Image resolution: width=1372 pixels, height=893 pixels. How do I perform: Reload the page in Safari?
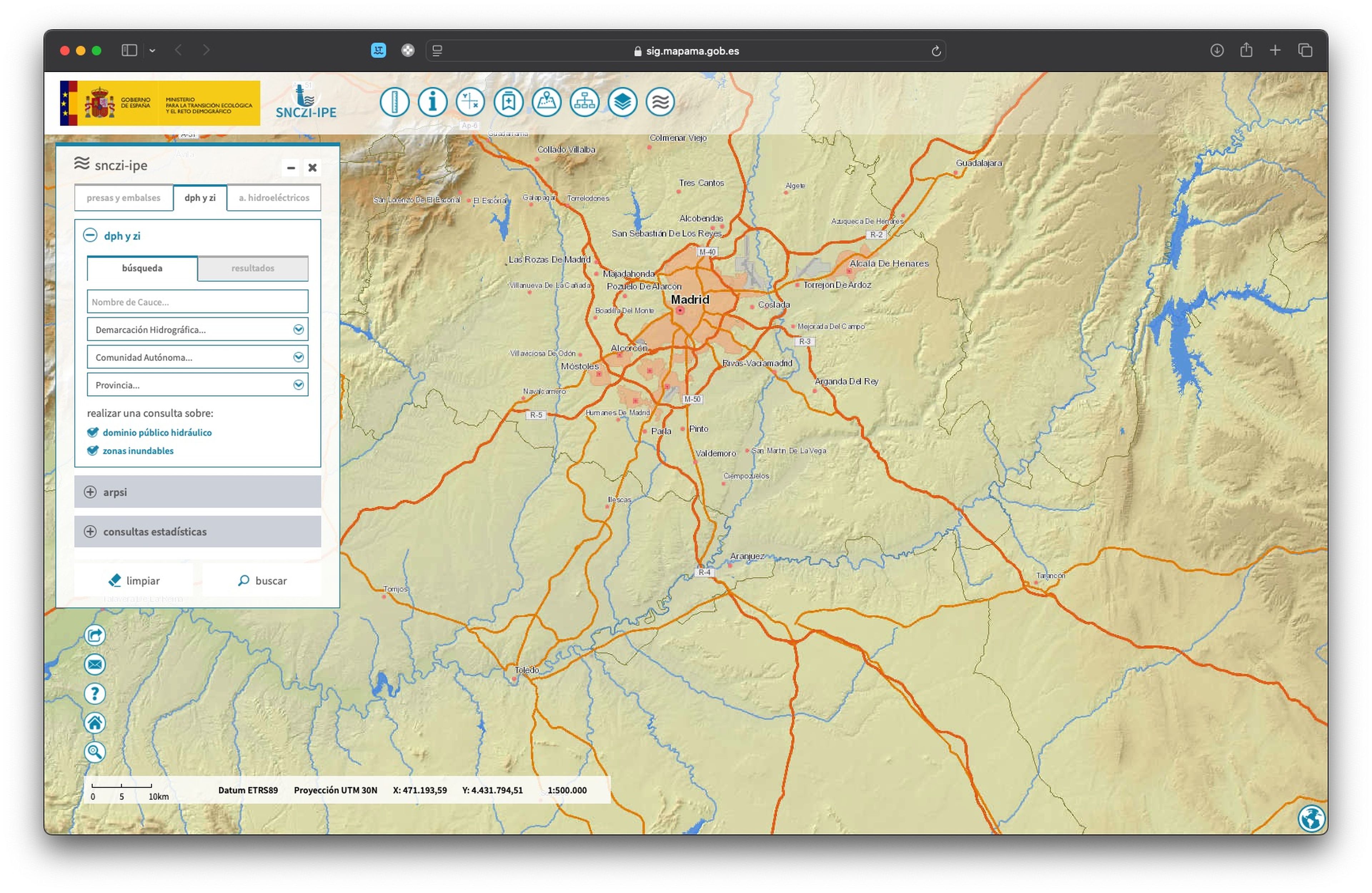(x=936, y=51)
